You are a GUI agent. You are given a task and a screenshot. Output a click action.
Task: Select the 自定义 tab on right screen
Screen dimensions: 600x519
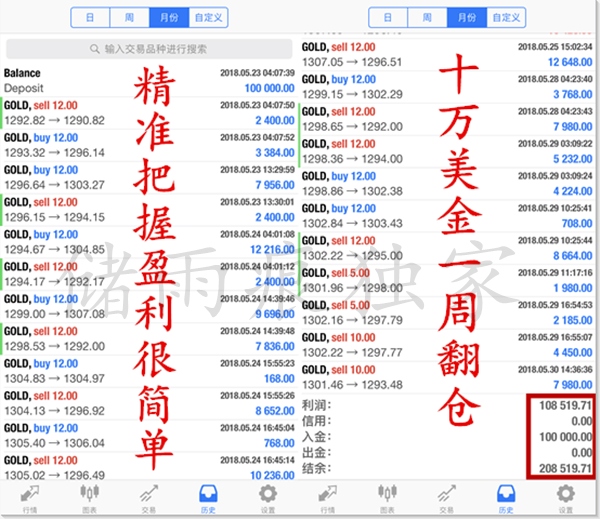click(506, 18)
